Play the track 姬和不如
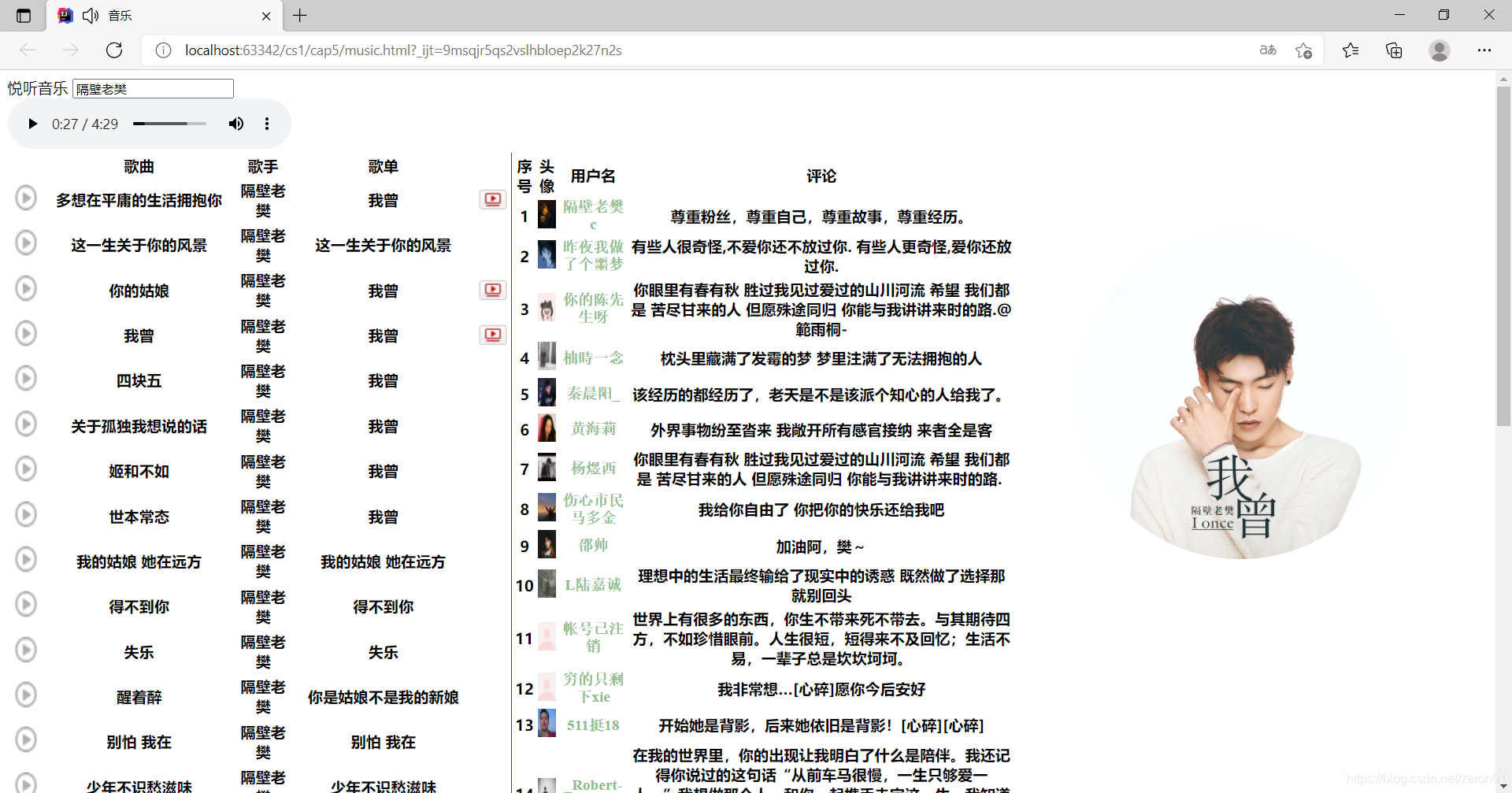1512x793 pixels. coord(26,469)
